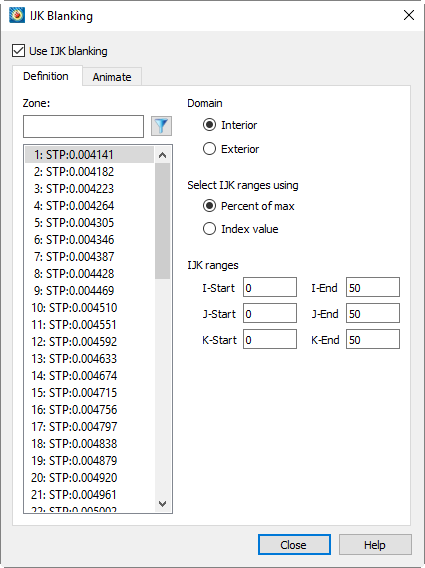The height and width of the screenshot is (568, 425).
Task: Click the K-End input field
Action: (373, 339)
